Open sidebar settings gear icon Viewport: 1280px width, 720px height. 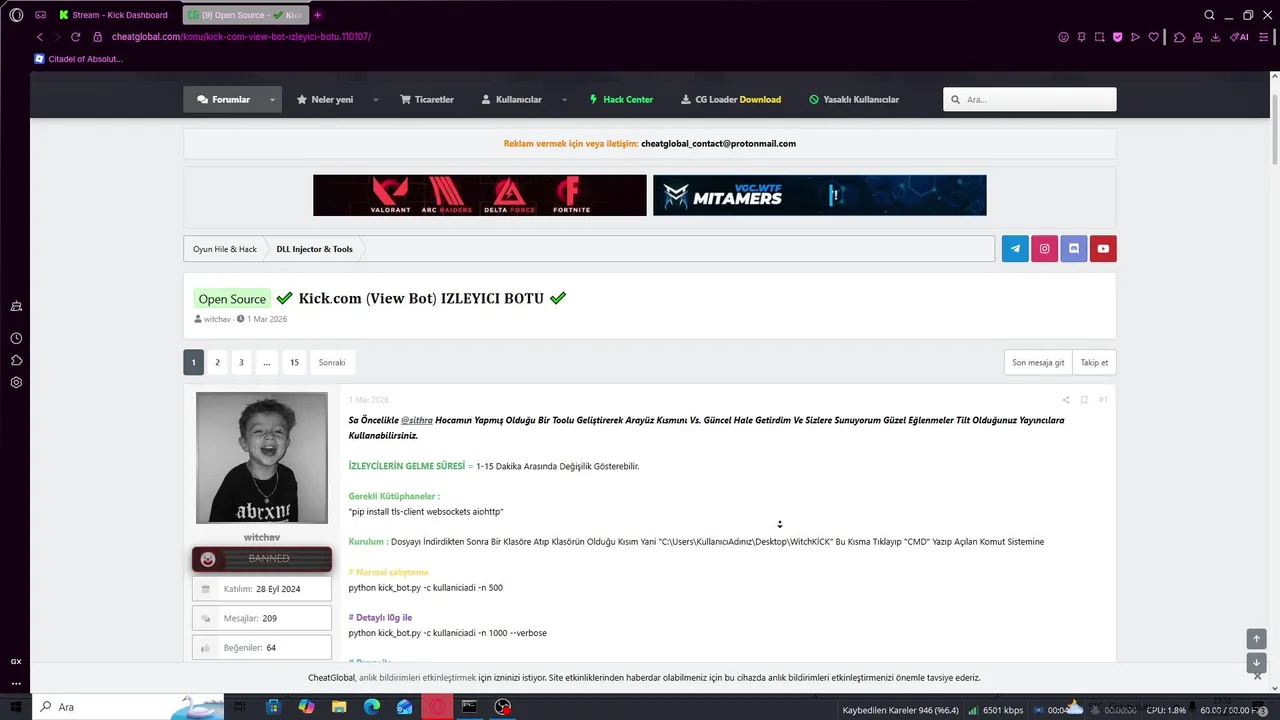(16, 382)
